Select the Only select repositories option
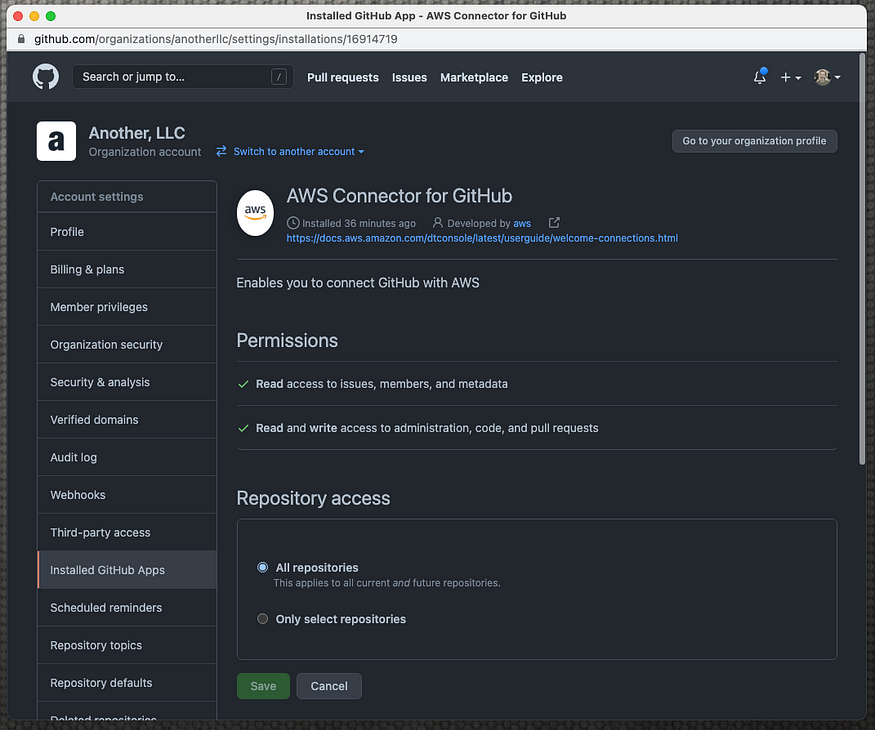The image size is (875, 730). click(262, 618)
